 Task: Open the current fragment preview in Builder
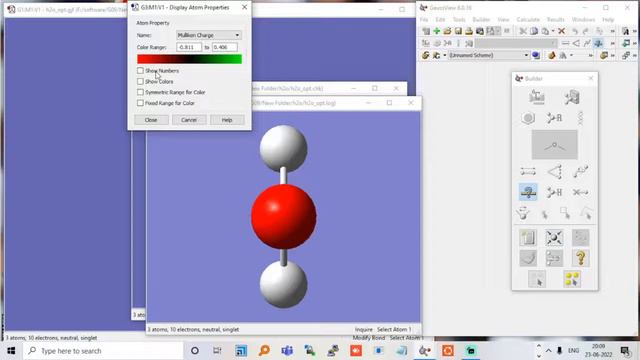(554, 144)
